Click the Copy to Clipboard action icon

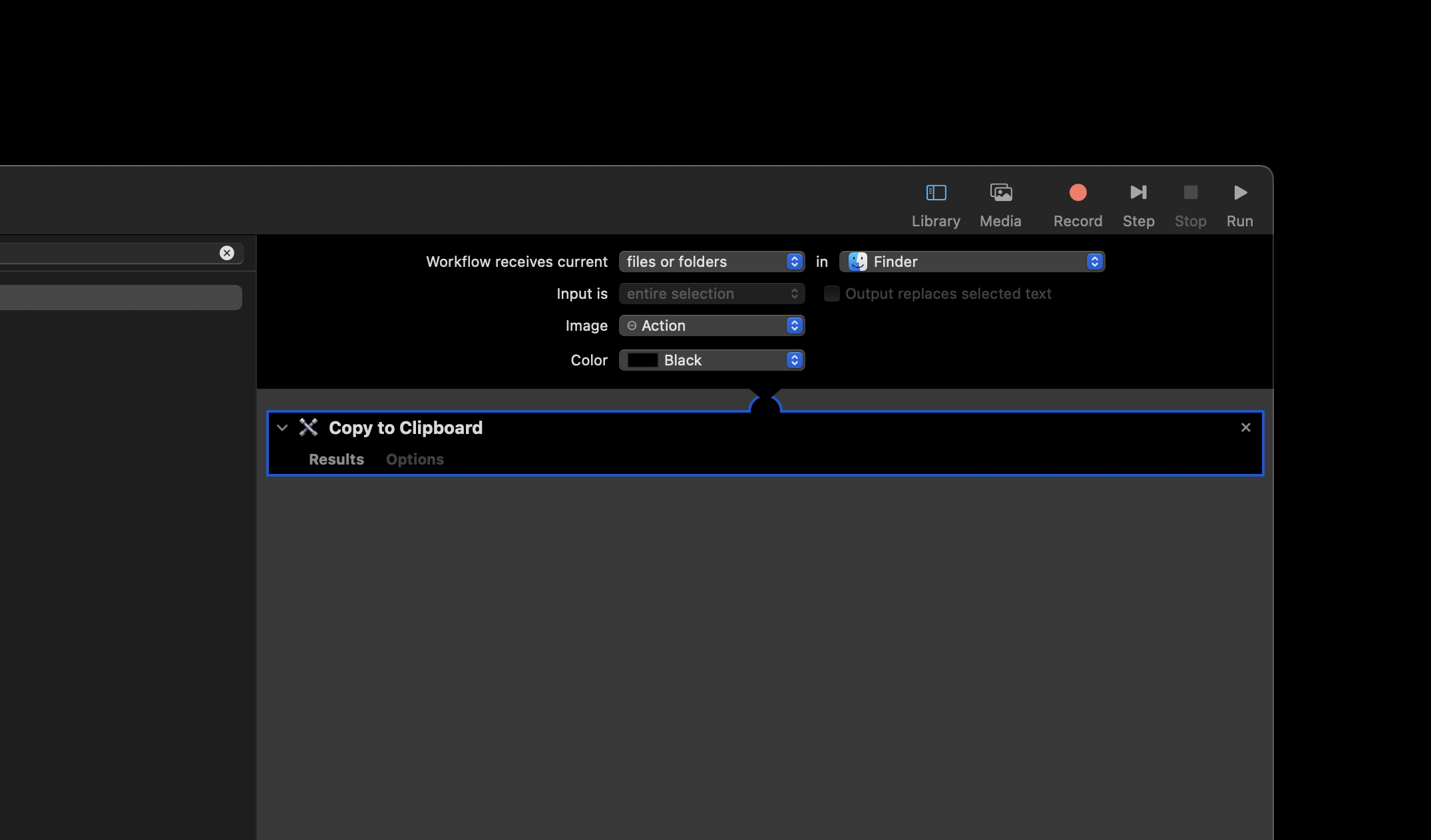coord(308,428)
